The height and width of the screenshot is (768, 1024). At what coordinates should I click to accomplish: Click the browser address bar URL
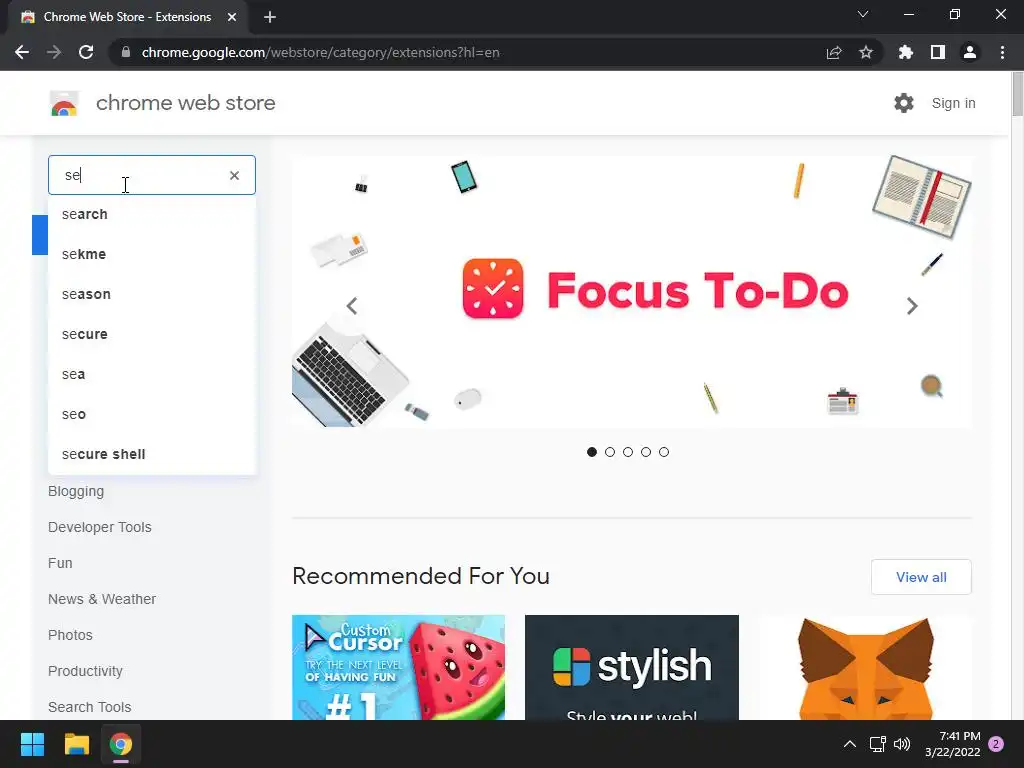[x=320, y=52]
